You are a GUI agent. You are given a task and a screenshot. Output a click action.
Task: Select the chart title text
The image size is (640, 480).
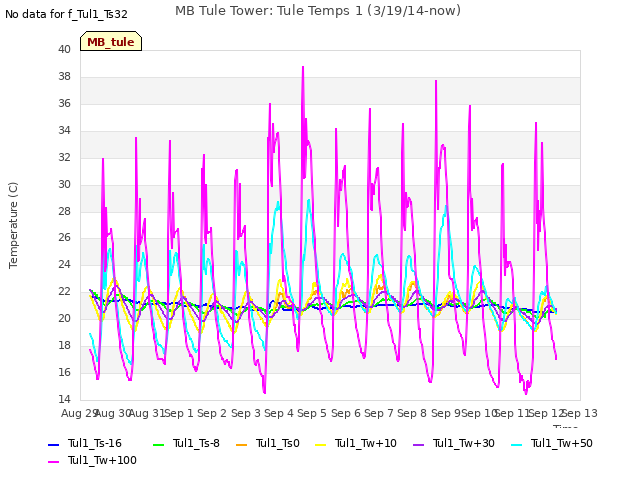pos(318,11)
